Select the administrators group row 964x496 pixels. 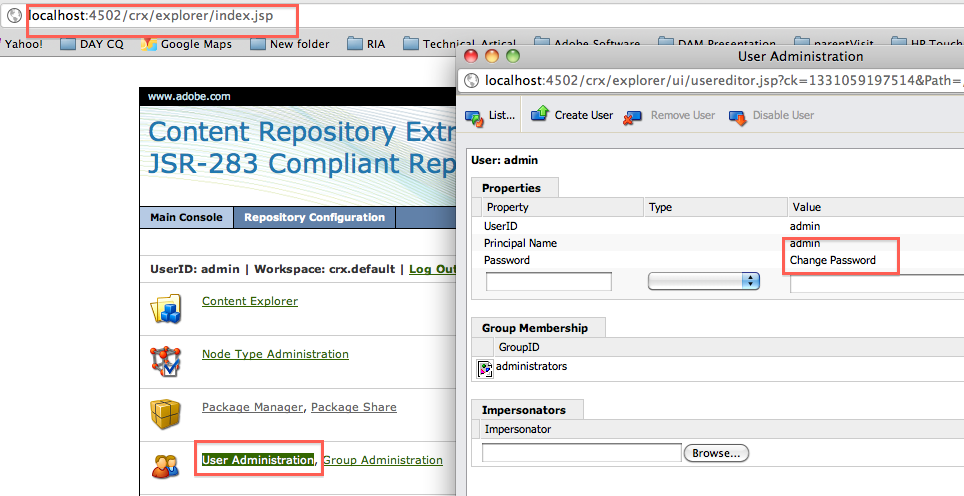pos(718,366)
